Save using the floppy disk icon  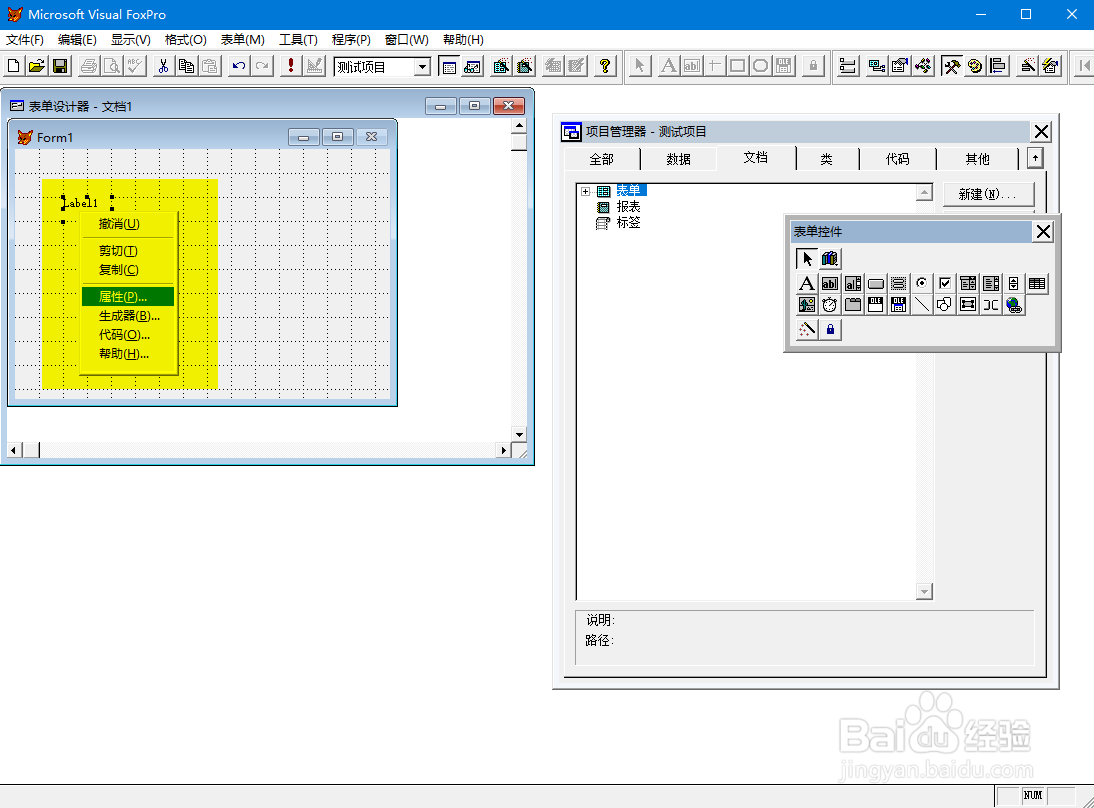[x=61, y=66]
